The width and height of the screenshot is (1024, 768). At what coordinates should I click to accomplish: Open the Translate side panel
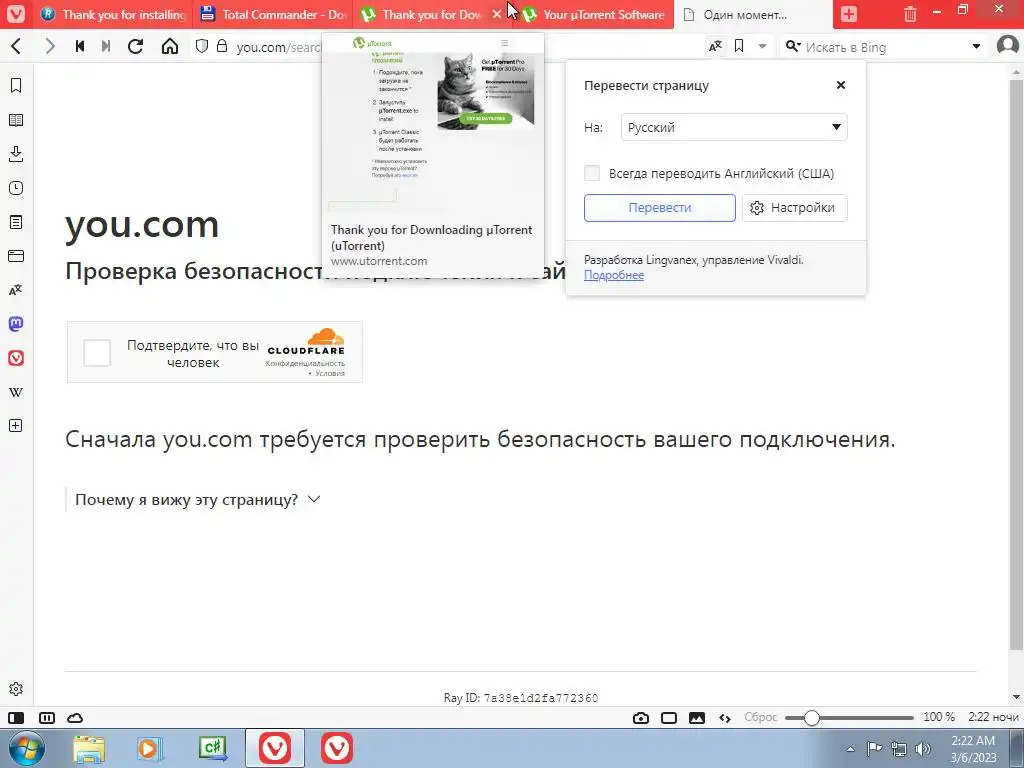[x=16, y=290]
